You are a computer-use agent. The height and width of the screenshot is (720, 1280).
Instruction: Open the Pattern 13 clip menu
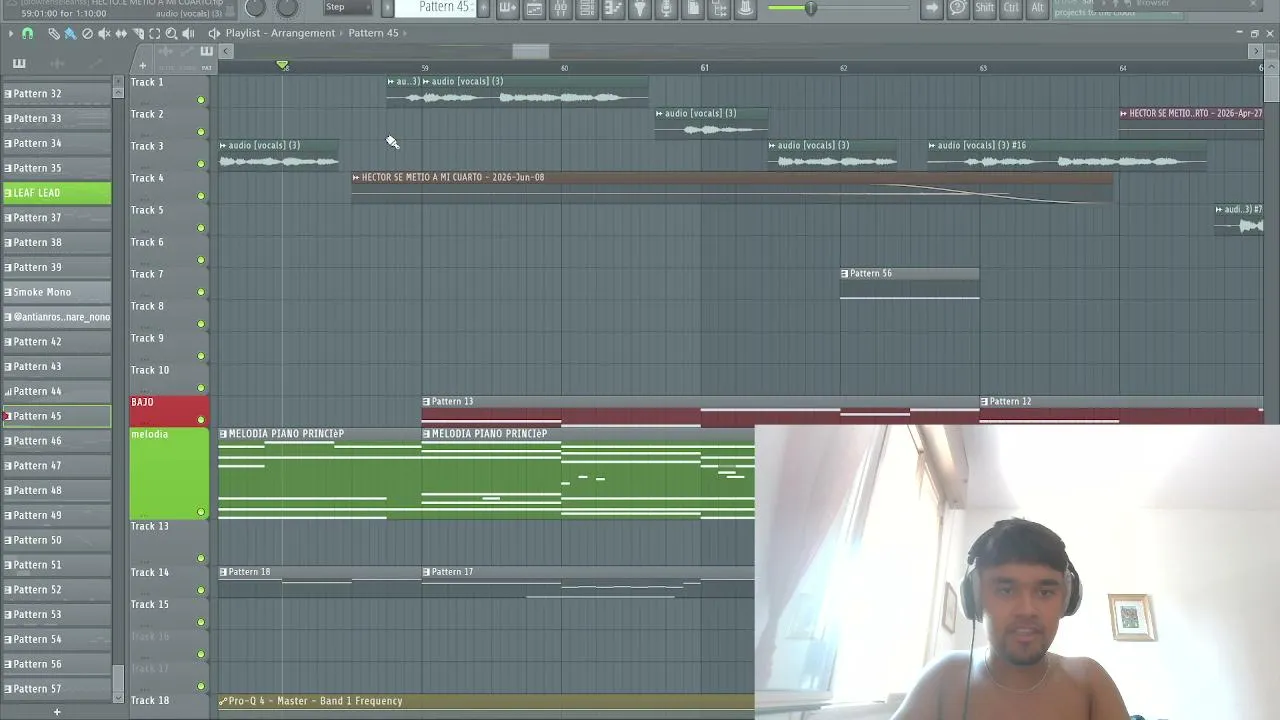pyautogui.click(x=427, y=402)
